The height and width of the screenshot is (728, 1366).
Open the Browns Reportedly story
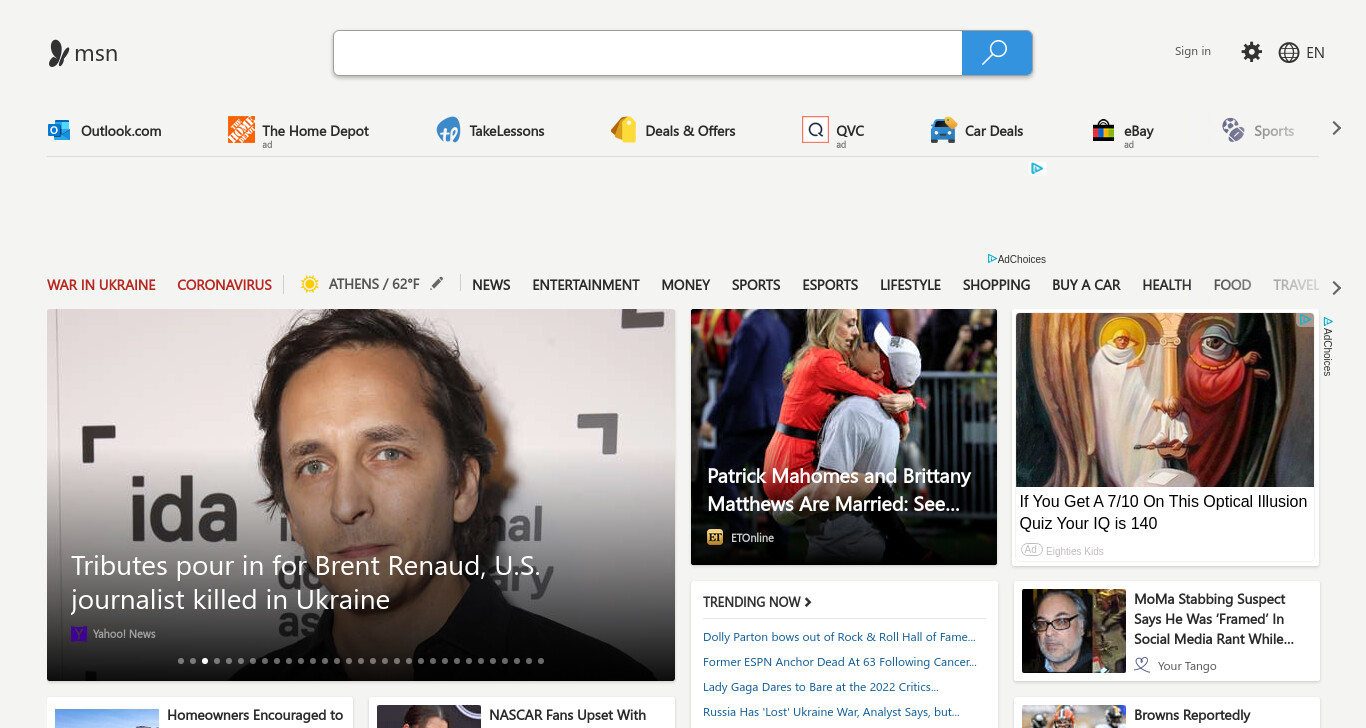tap(1192, 715)
